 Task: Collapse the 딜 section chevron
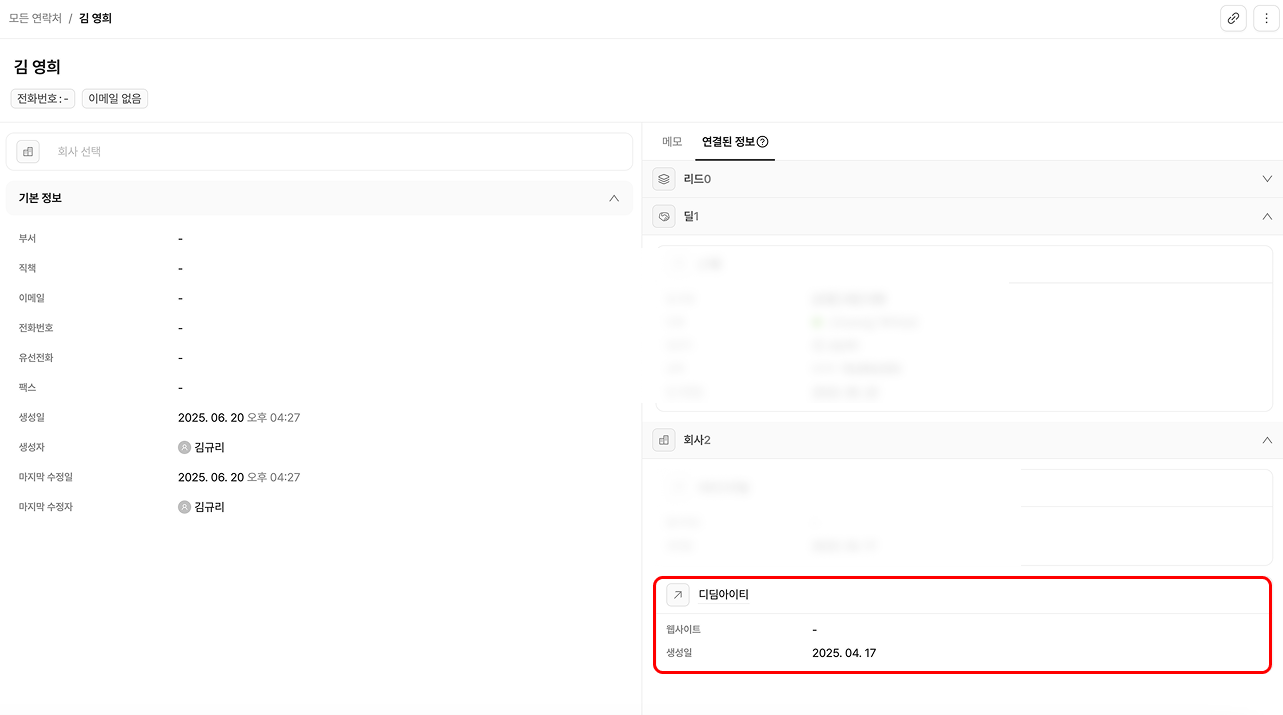tap(1267, 216)
